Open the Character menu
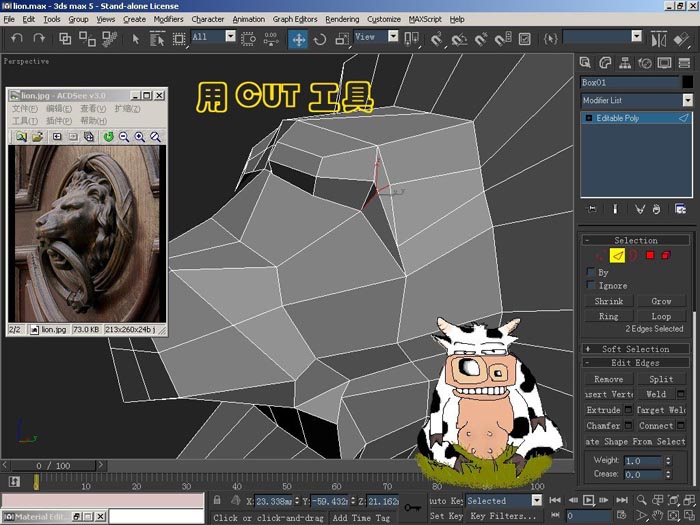 tap(208, 19)
